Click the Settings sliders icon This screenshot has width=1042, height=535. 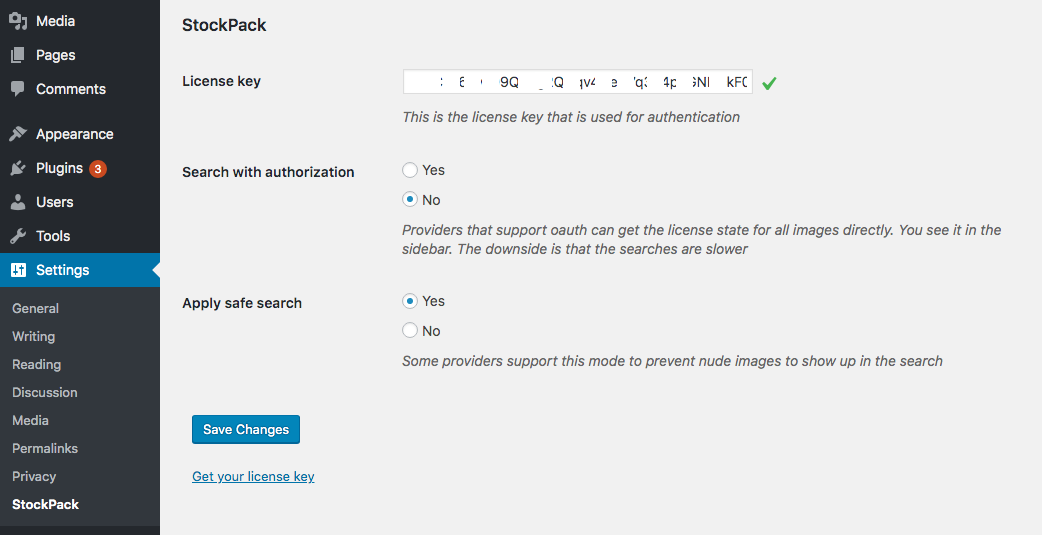click(18, 270)
